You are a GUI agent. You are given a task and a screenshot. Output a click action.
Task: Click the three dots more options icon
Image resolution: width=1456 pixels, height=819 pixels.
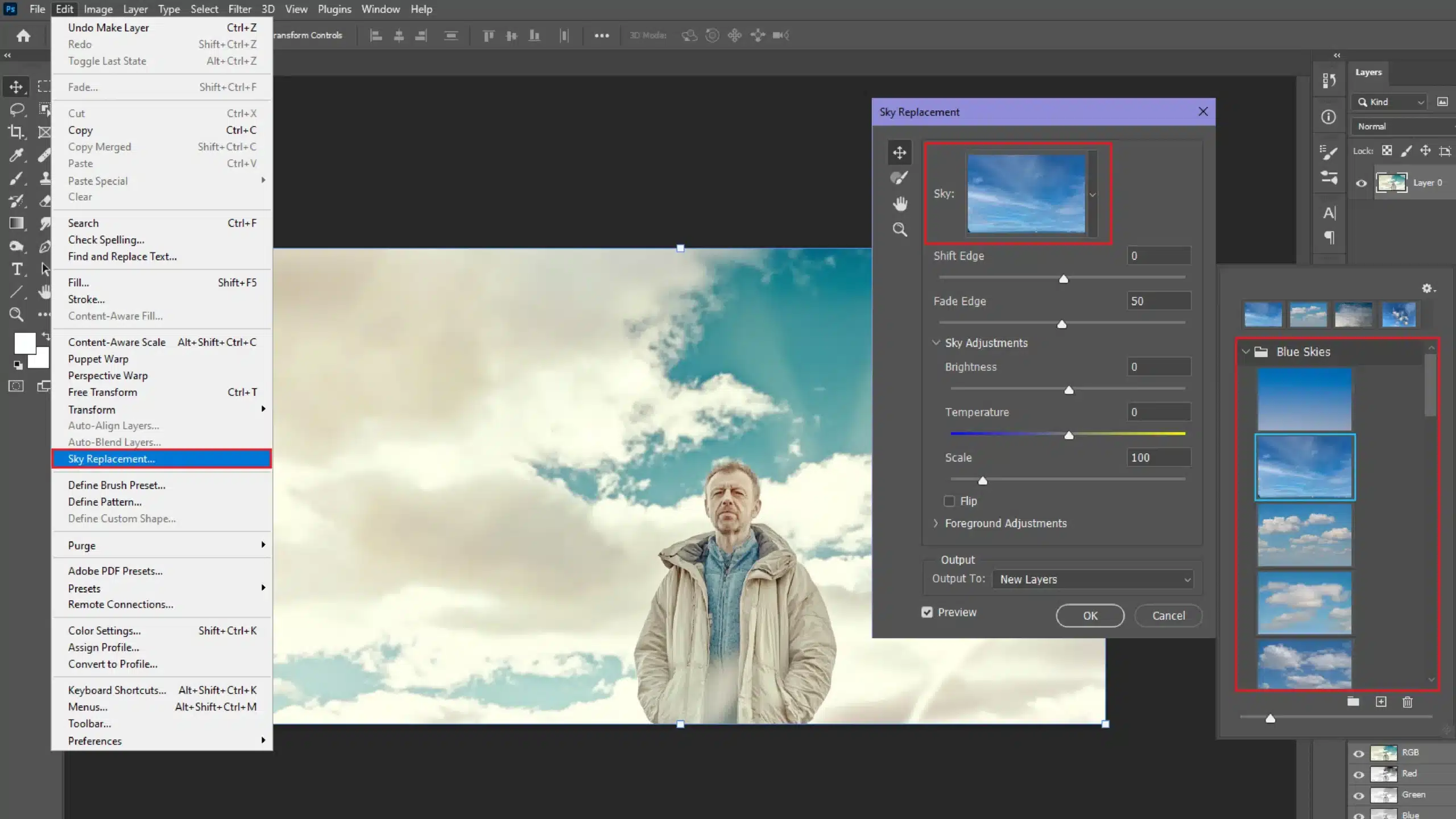coord(601,35)
